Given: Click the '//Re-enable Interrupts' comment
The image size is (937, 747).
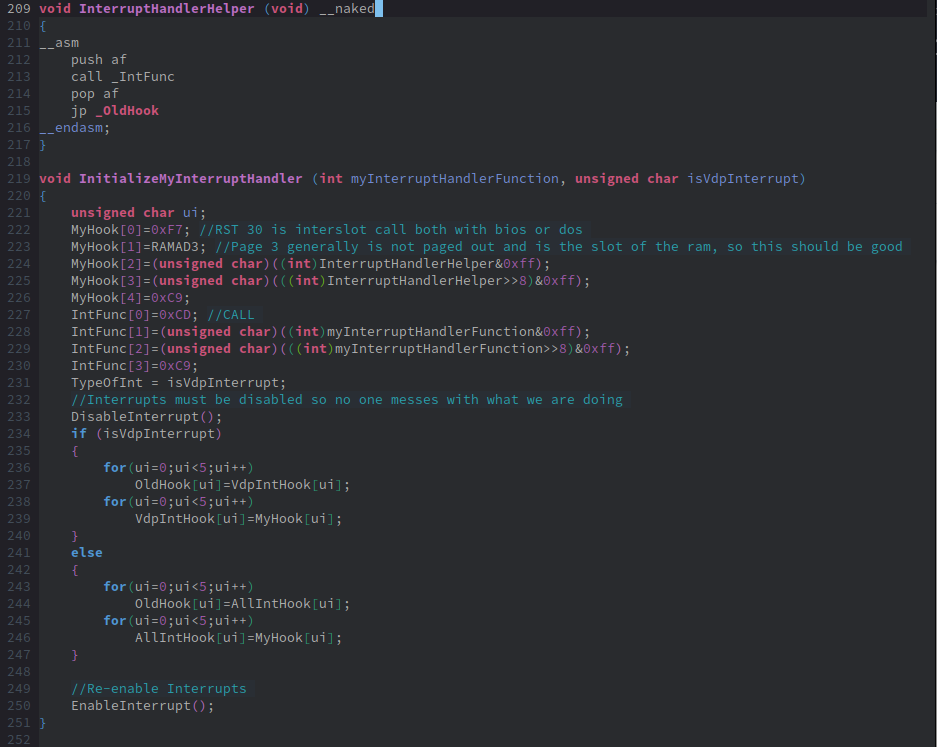Looking at the screenshot, I should coord(158,689).
